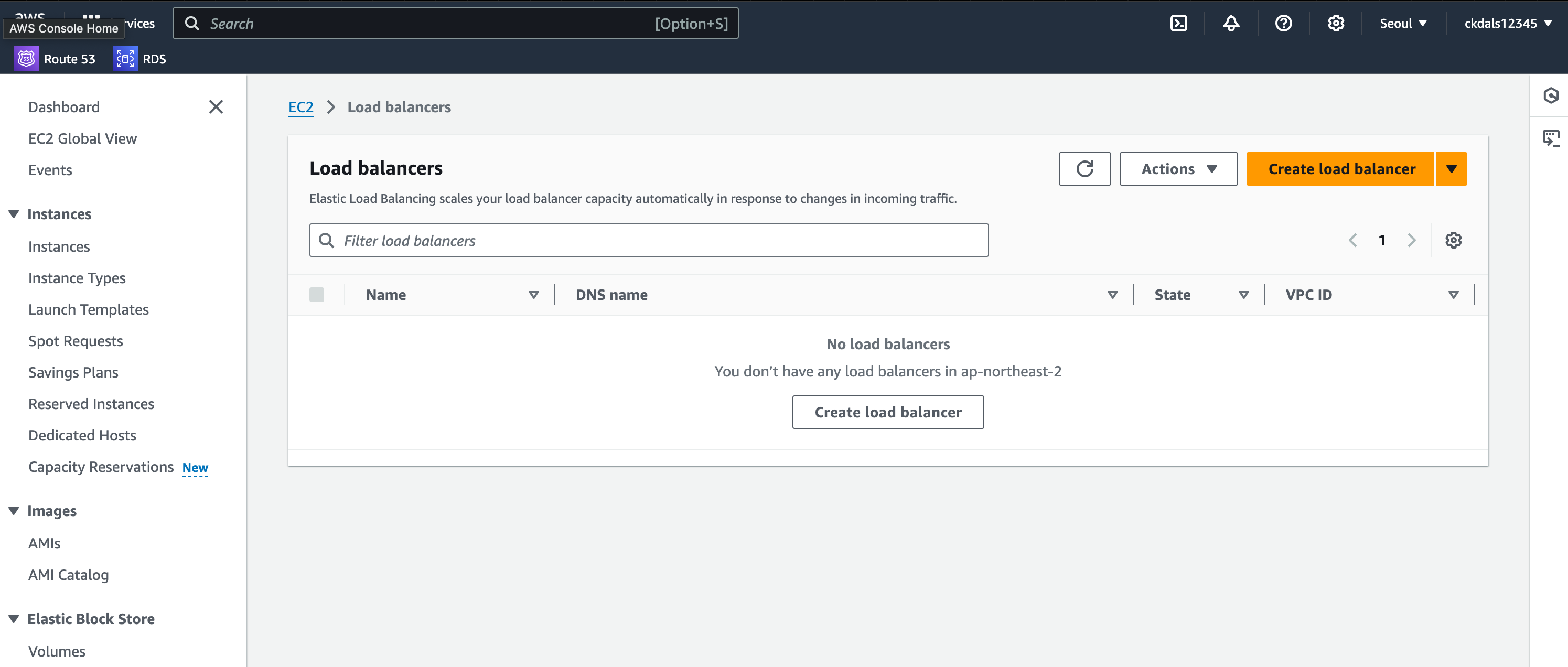
Task: Open the notifications bell
Action: (1231, 23)
